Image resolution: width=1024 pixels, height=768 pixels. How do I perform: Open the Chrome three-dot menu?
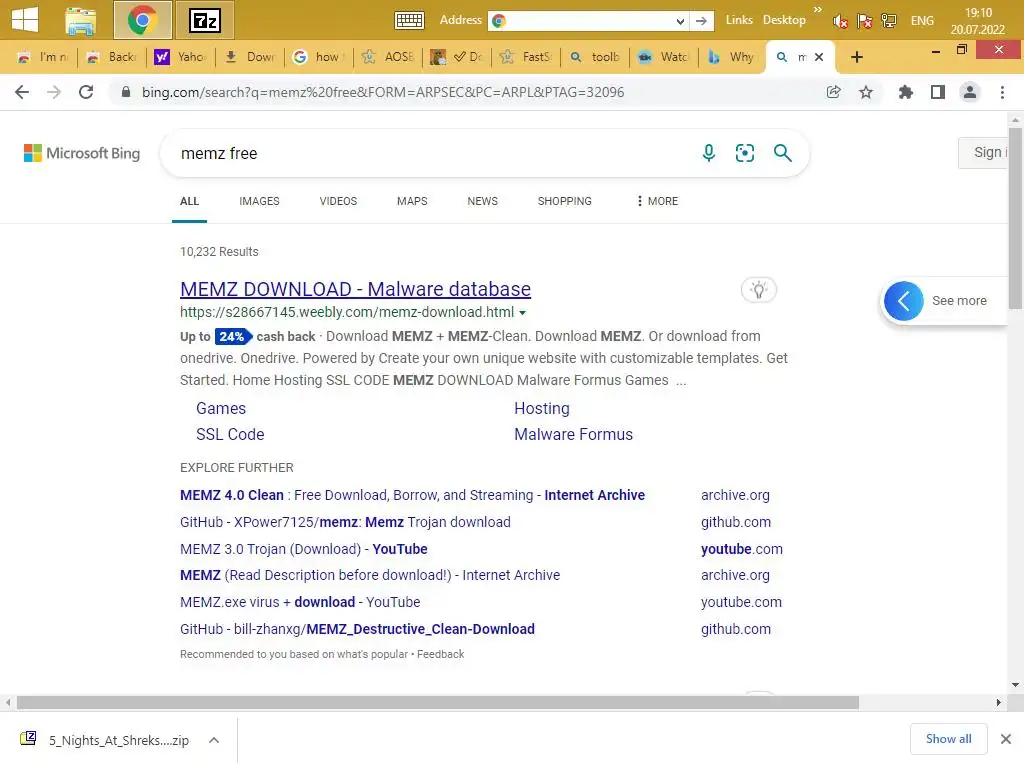pyautogui.click(x=1002, y=92)
